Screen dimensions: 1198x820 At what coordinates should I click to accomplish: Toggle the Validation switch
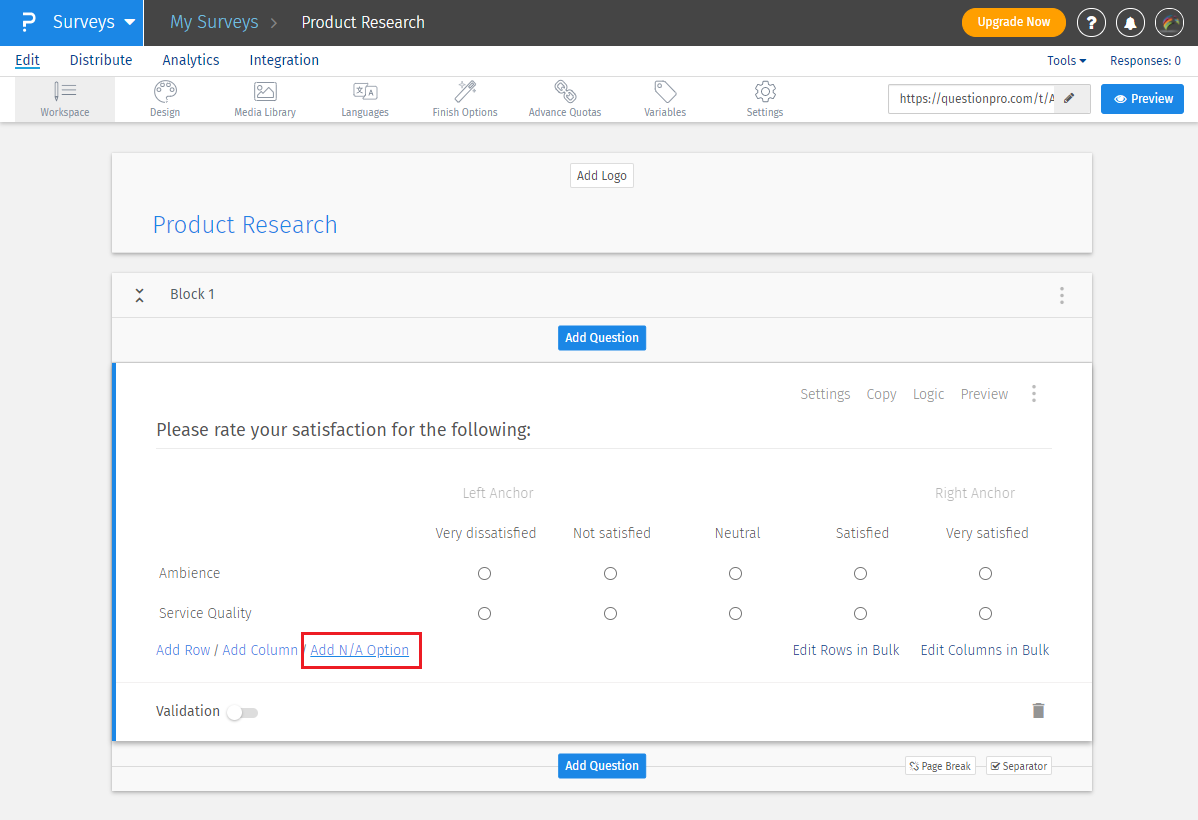tap(241, 712)
